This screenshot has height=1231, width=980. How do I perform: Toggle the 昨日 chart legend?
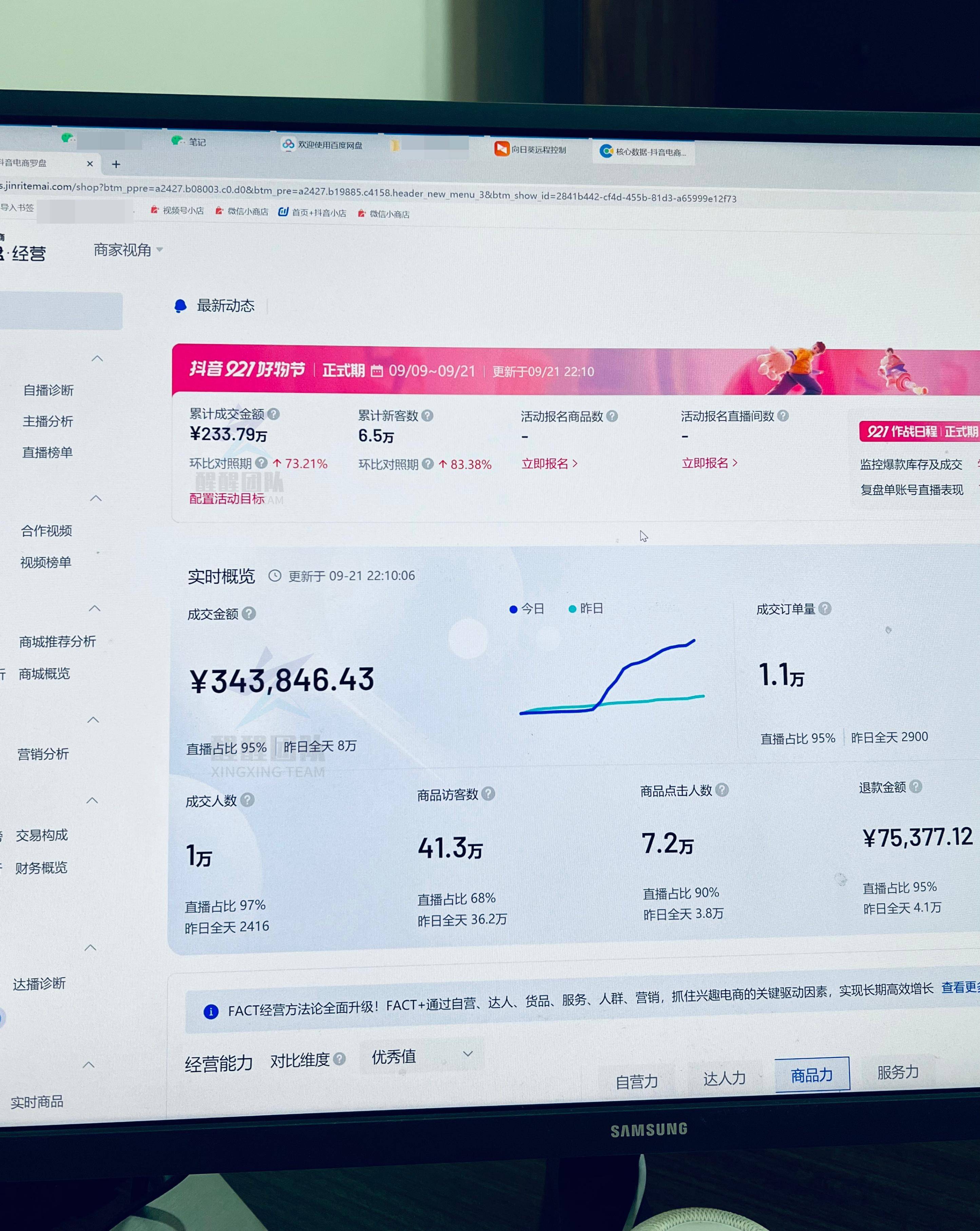point(585,609)
